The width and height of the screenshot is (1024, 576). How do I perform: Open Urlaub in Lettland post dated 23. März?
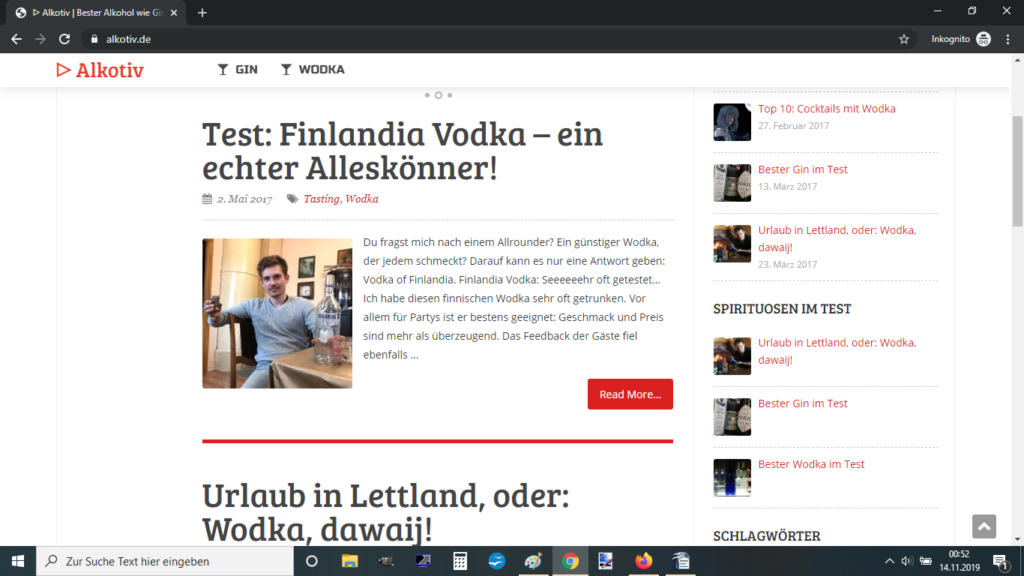coord(837,238)
